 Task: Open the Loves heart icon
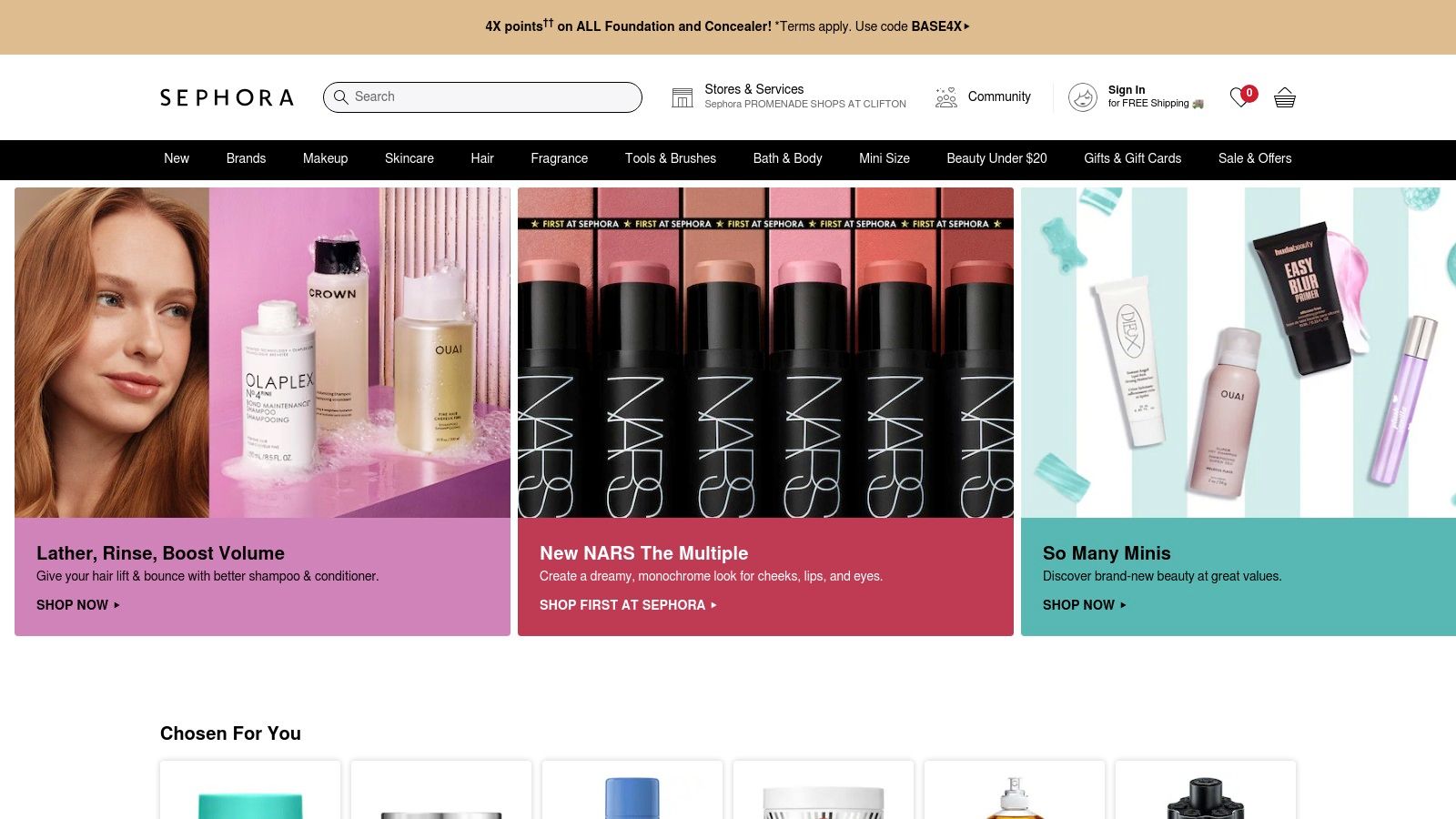[1242, 96]
